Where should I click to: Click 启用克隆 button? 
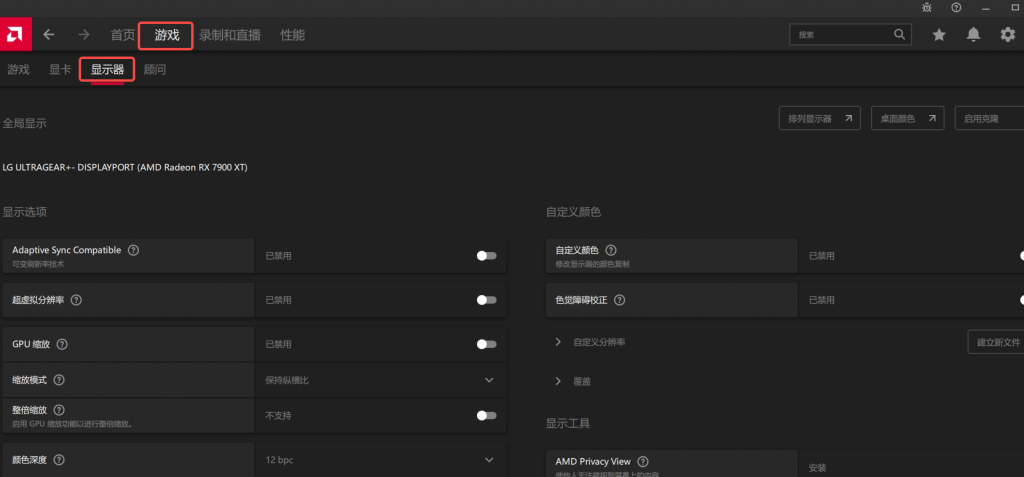(989, 118)
